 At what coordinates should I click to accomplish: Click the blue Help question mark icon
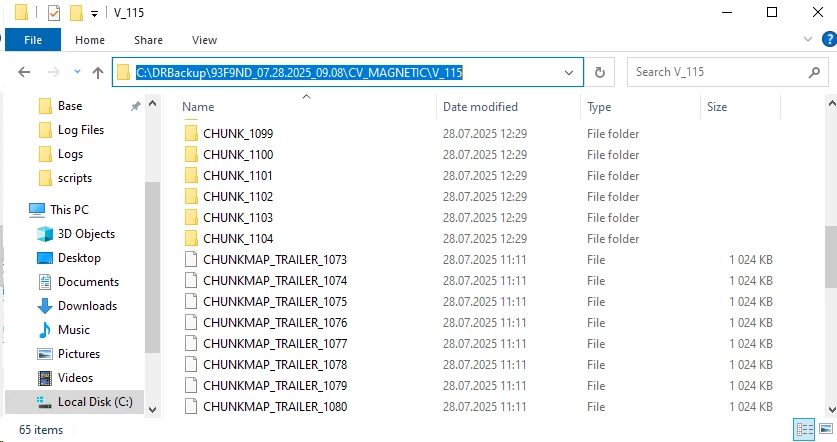[830, 40]
